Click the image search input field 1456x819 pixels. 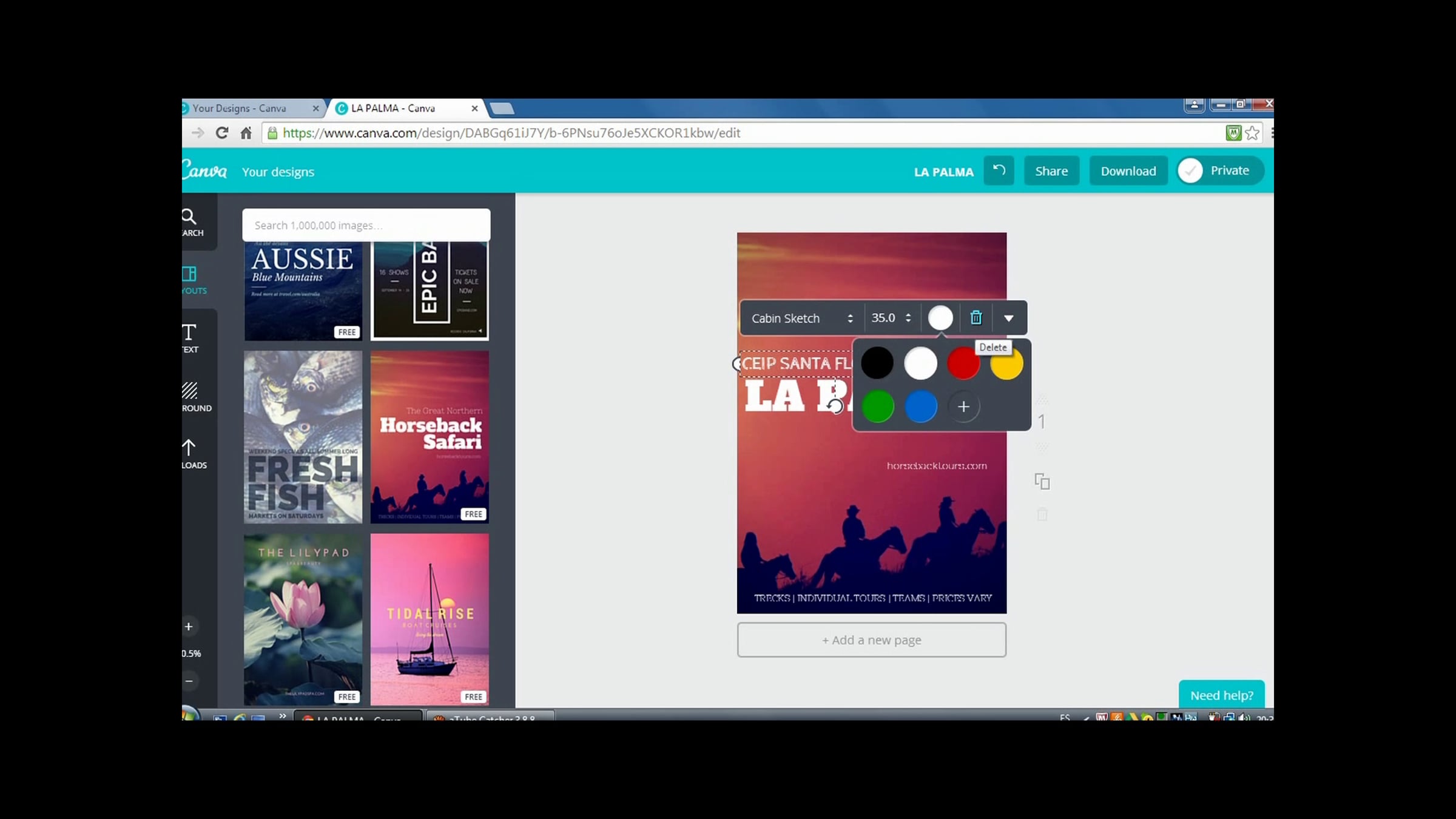pos(366,225)
